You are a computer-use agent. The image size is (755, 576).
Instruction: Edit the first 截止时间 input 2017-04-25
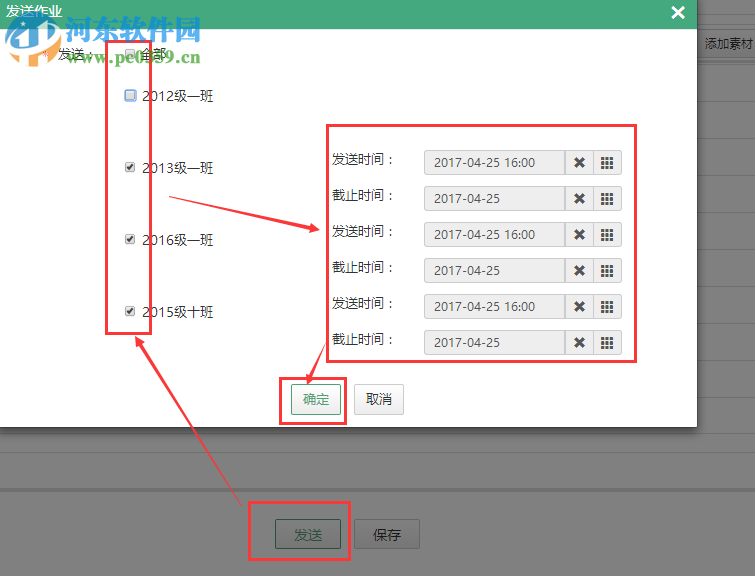click(495, 198)
